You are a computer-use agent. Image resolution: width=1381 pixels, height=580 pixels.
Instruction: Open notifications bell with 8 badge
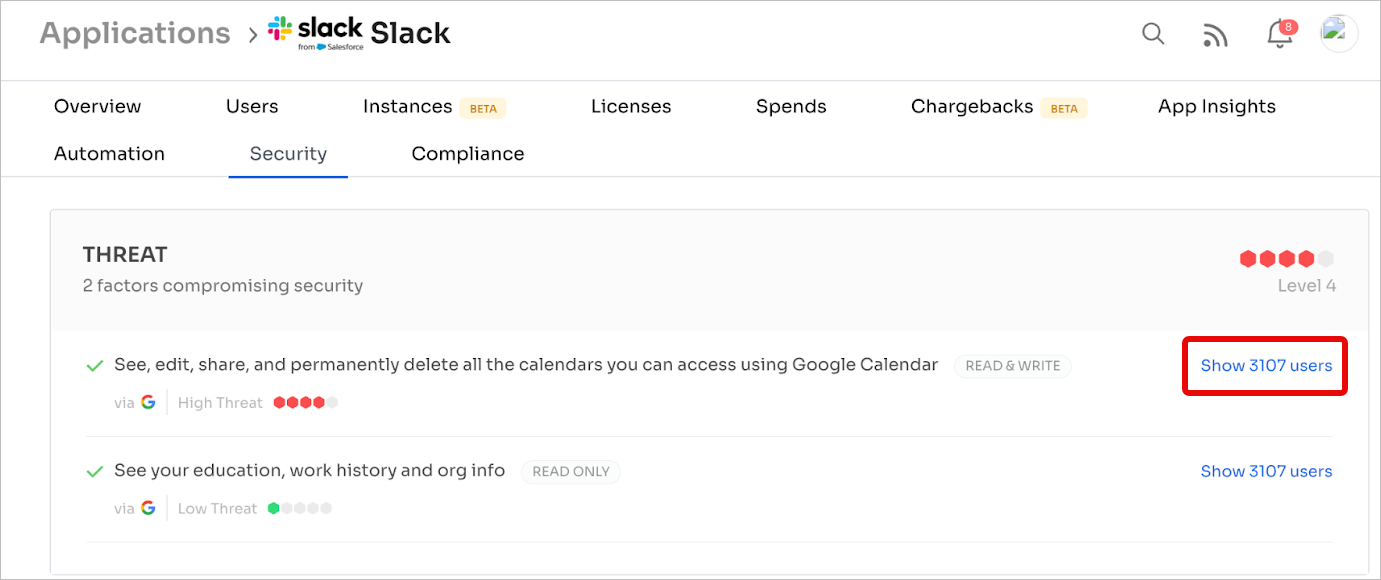pyautogui.click(x=1279, y=35)
